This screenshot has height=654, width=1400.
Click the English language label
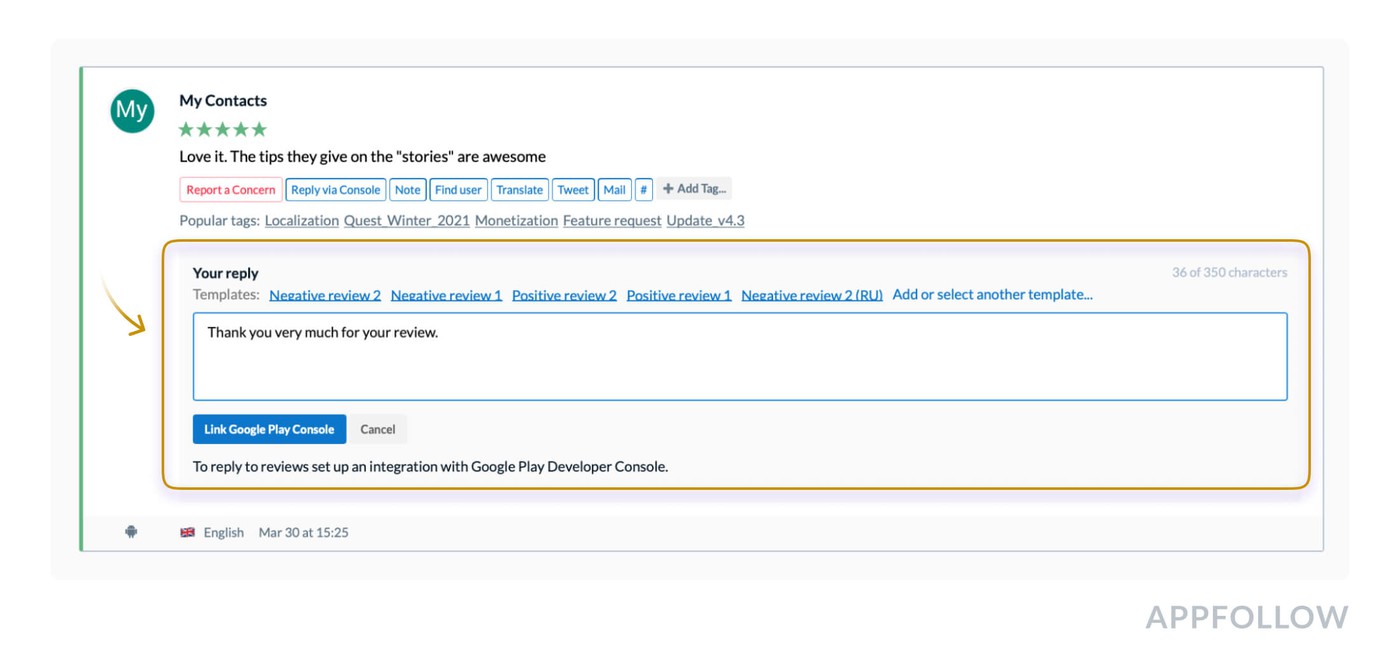(x=224, y=532)
